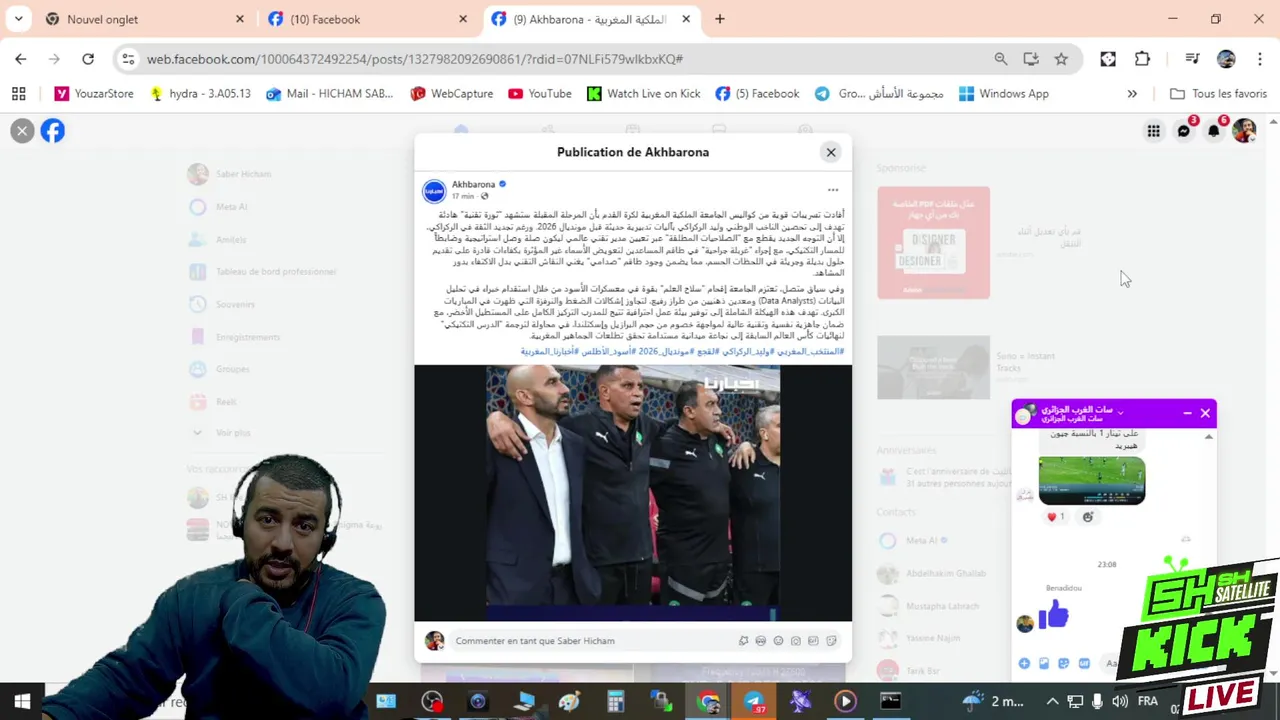Expand the chat header name settings chevron

pyautogui.click(x=1120, y=412)
